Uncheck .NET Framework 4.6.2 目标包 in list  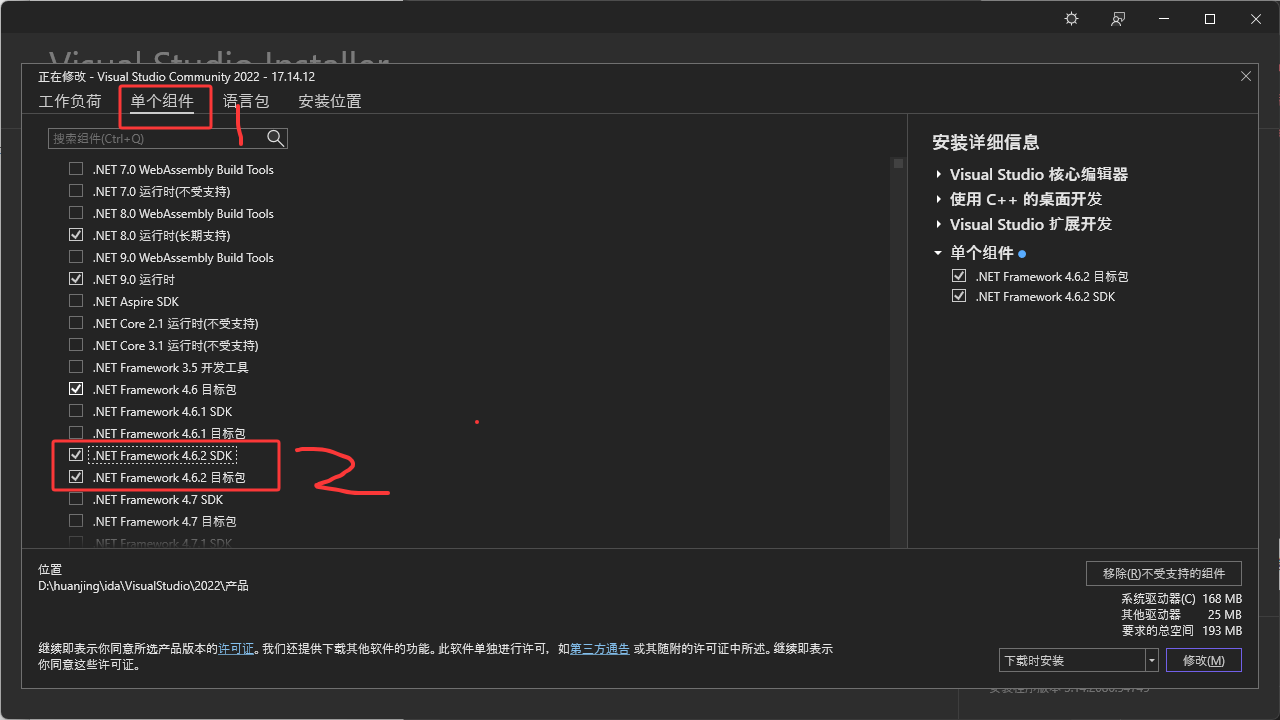coord(76,477)
